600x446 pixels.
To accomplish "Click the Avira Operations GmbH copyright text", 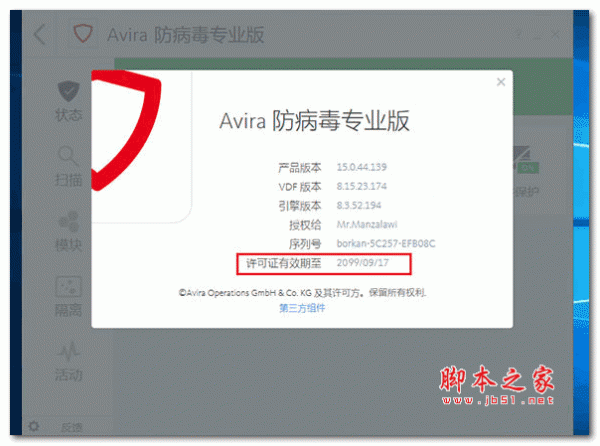I will (302, 293).
